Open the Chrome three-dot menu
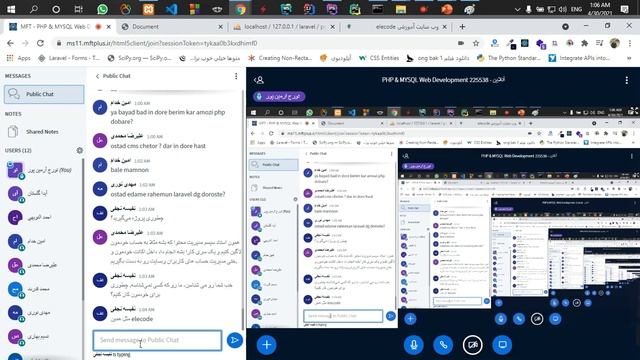Viewport: 640px width, 360px height. [630, 43]
